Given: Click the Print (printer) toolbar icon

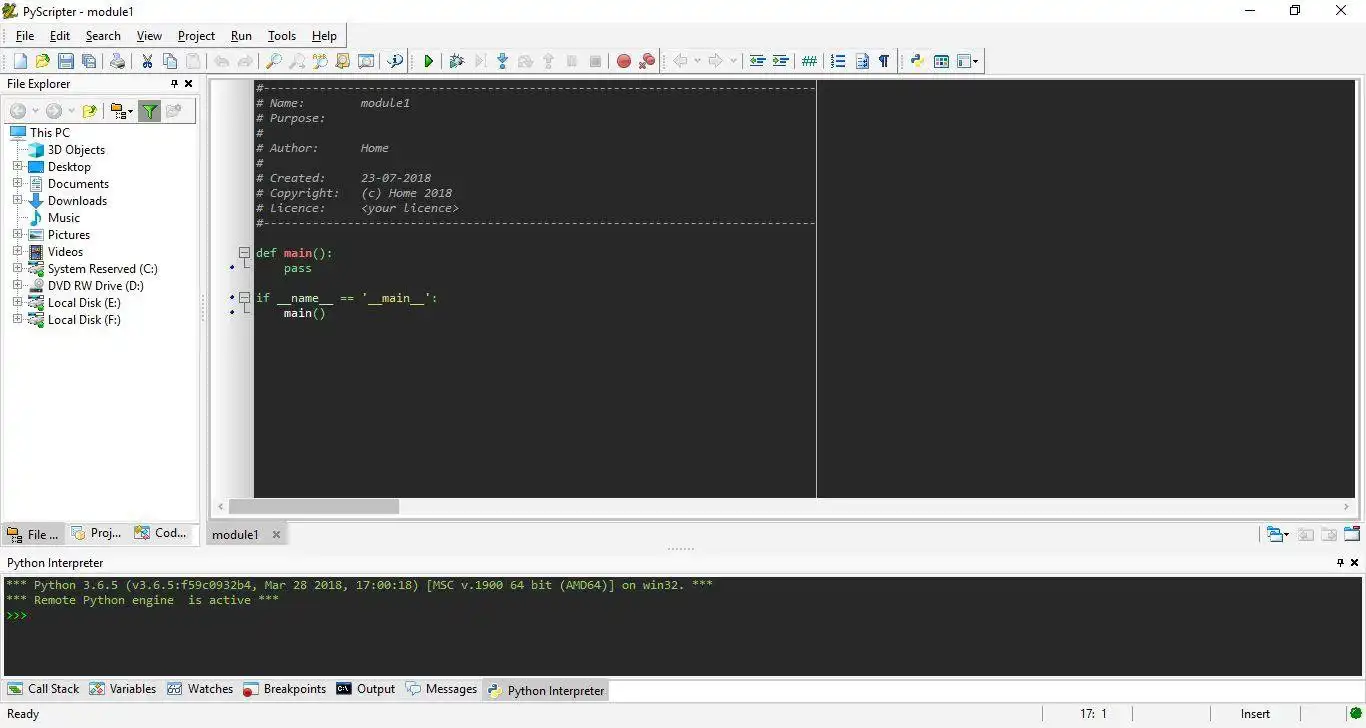Looking at the screenshot, I should pos(118,61).
